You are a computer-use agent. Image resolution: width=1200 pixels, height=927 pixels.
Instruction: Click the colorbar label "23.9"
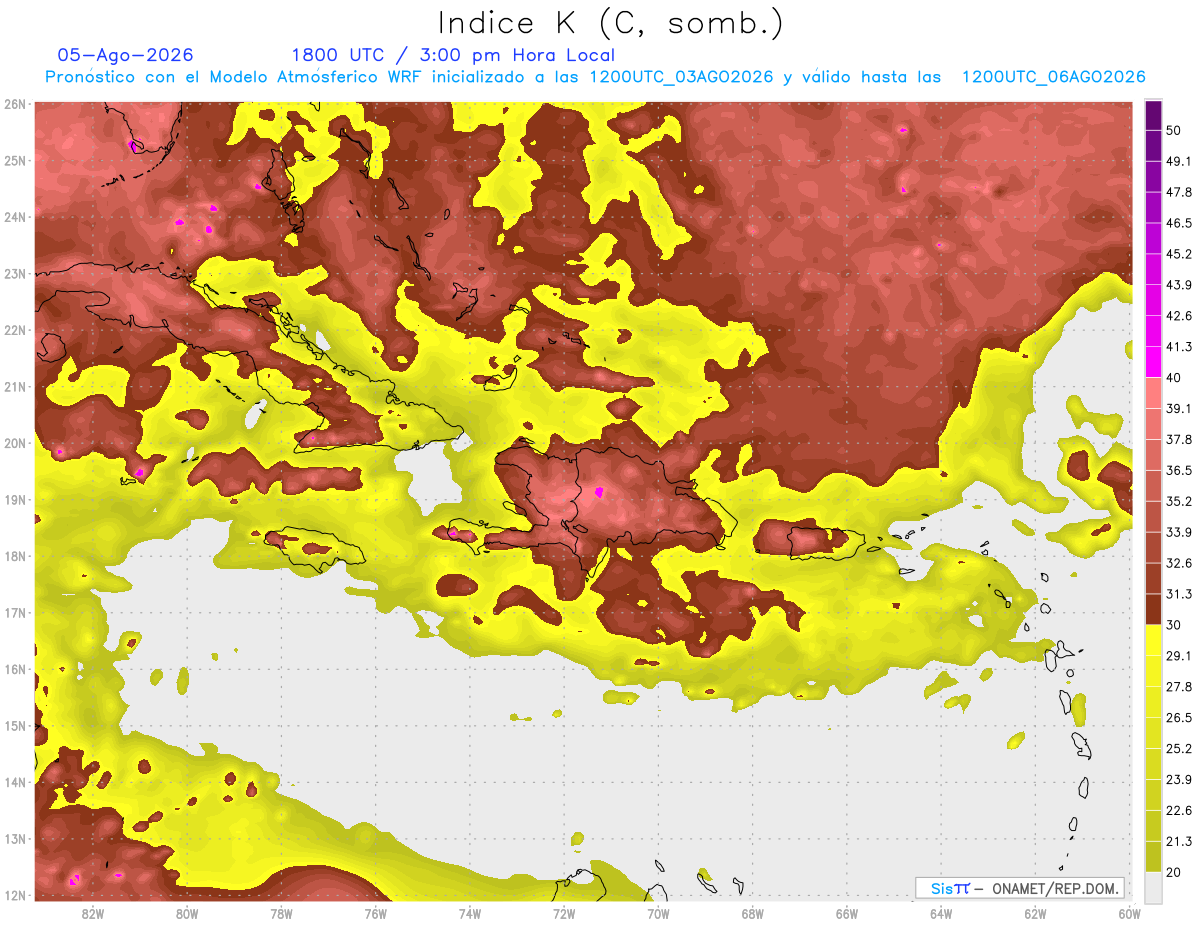(x=1178, y=780)
